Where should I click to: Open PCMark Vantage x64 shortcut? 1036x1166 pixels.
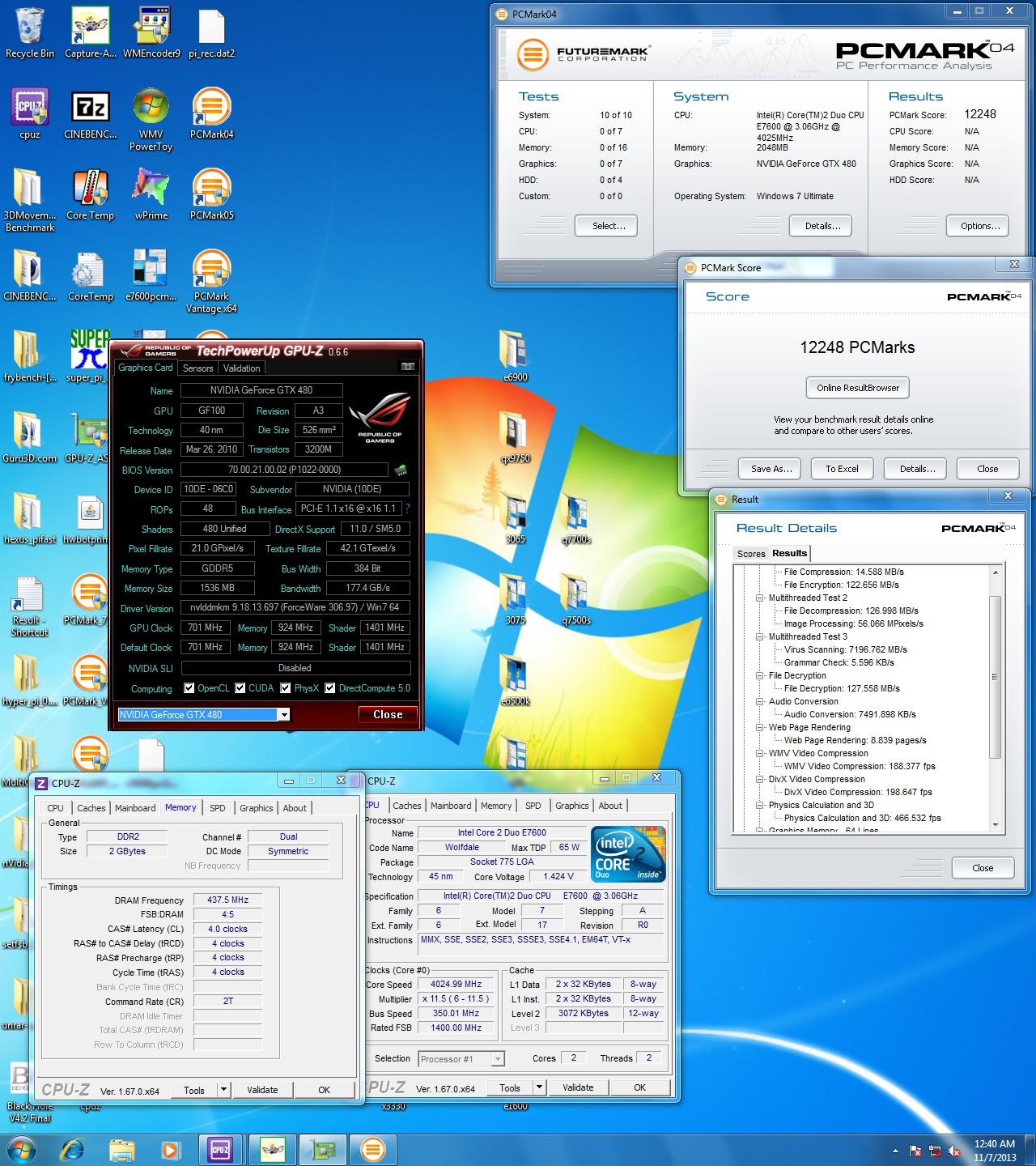coord(211,281)
